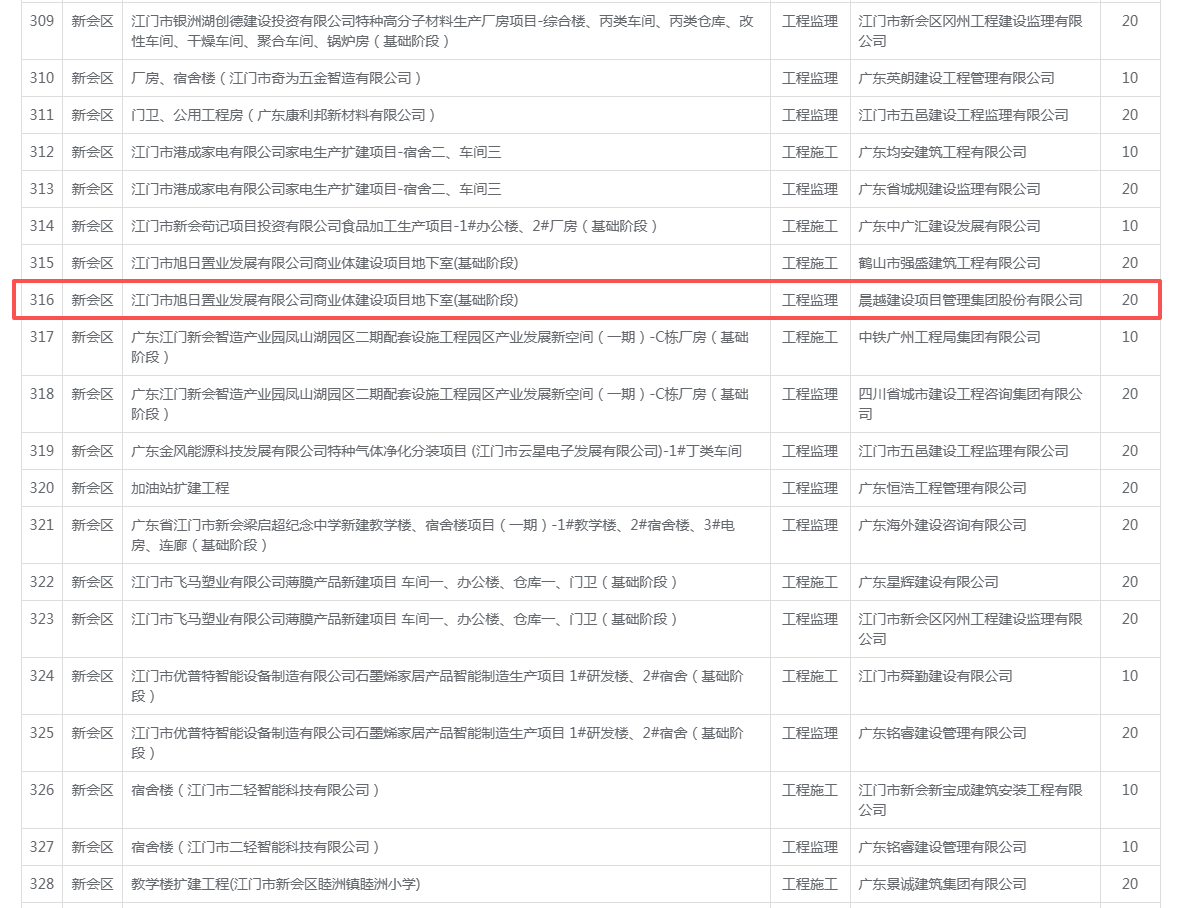Click the 广东星辉建设有限公司 company name
The height and width of the screenshot is (908, 1183).
(x=928, y=582)
